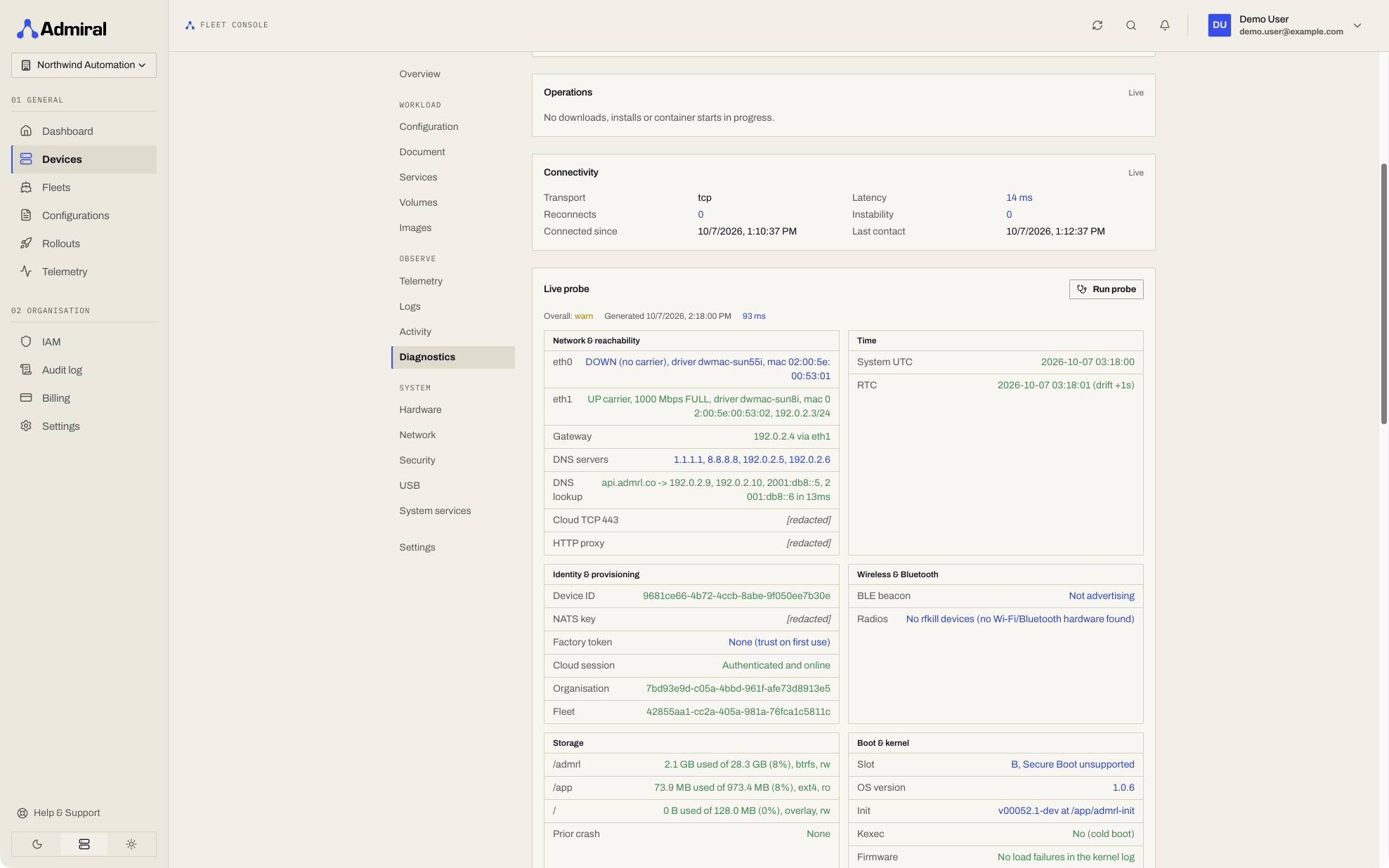Open the Devices section
The width and height of the screenshot is (1389, 868).
84,159
